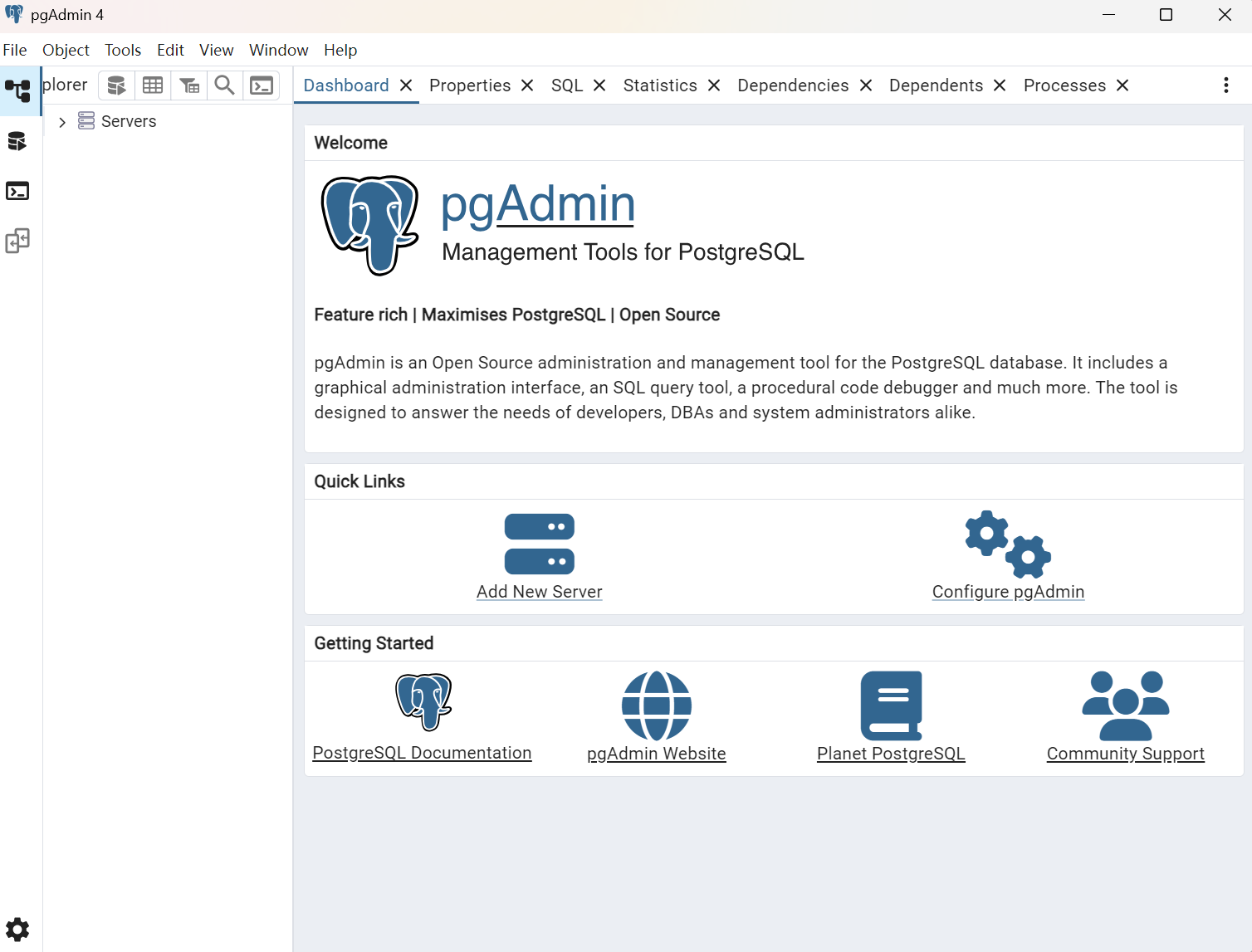Switch to the SQL tab
1252x952 pixels.
click(x=567, y=85)
